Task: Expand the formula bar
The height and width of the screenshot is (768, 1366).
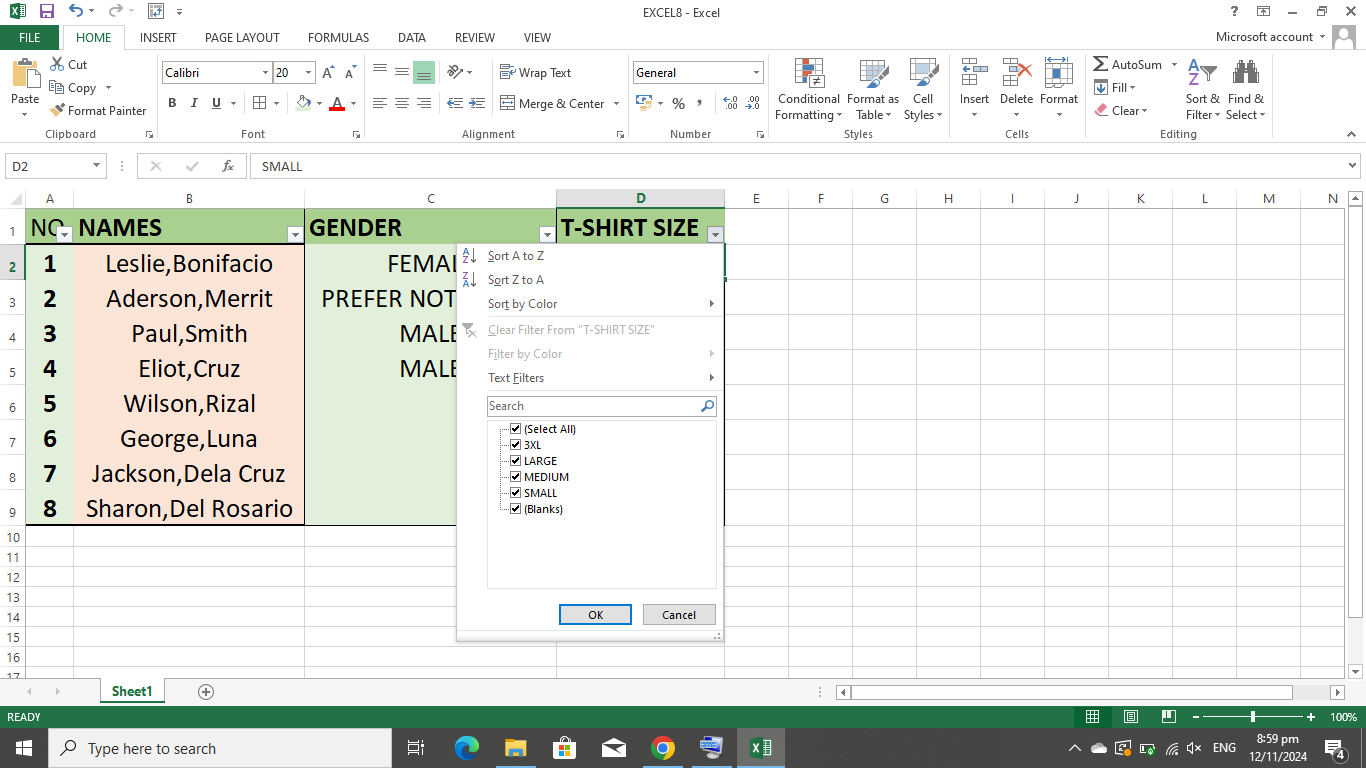Action: coord(1353,166)
